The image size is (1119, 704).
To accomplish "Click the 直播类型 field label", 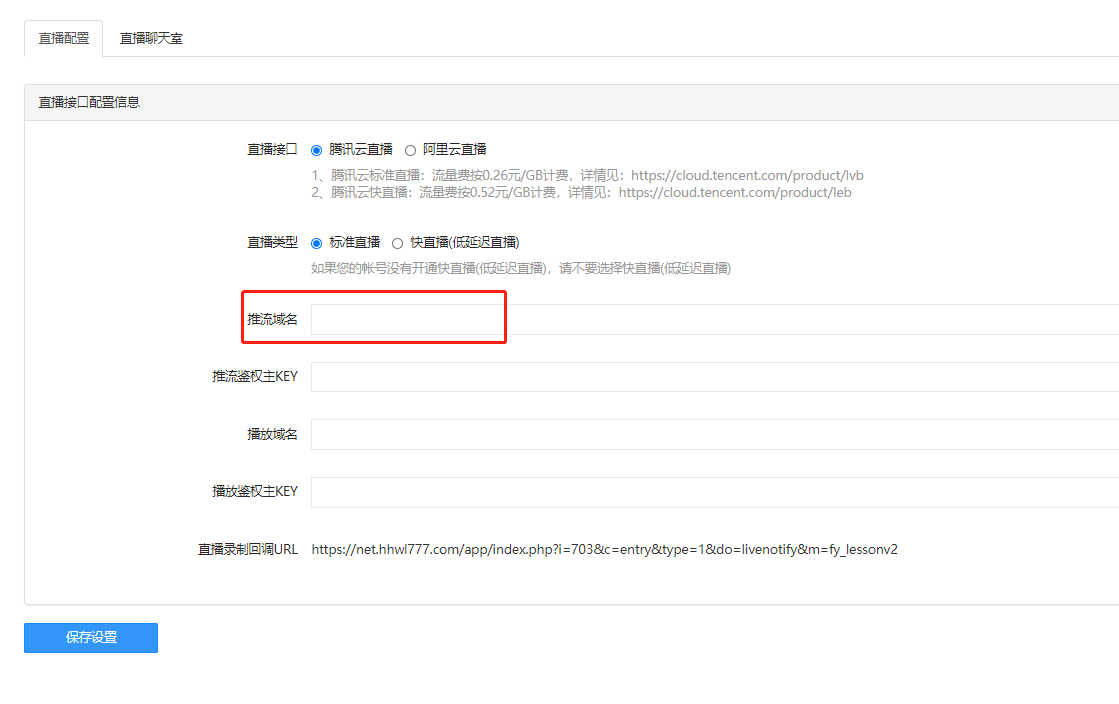I will point(272,243).
